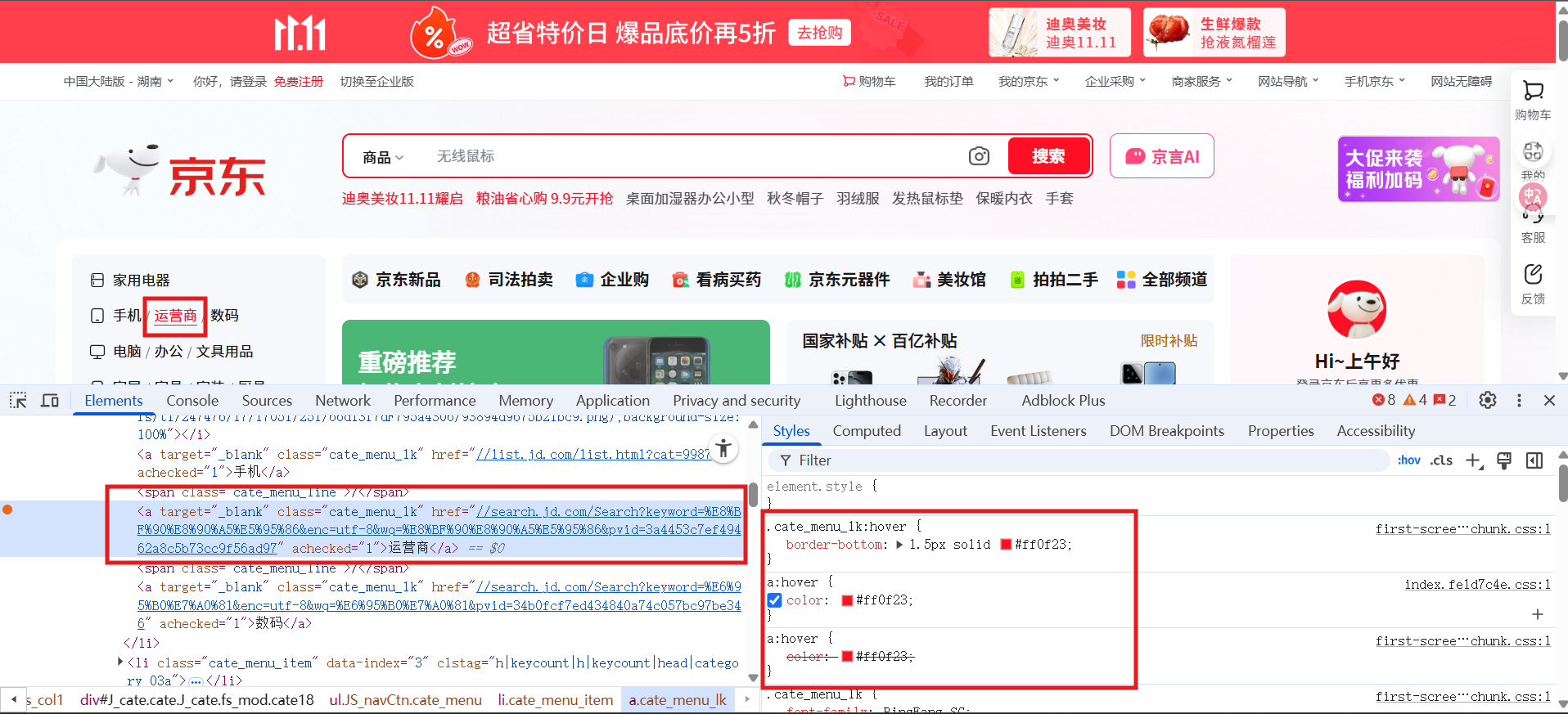The image size is (1568, 714).
Task: Expand 网站导航 dropdown
Action: [x=1289, y=81]
